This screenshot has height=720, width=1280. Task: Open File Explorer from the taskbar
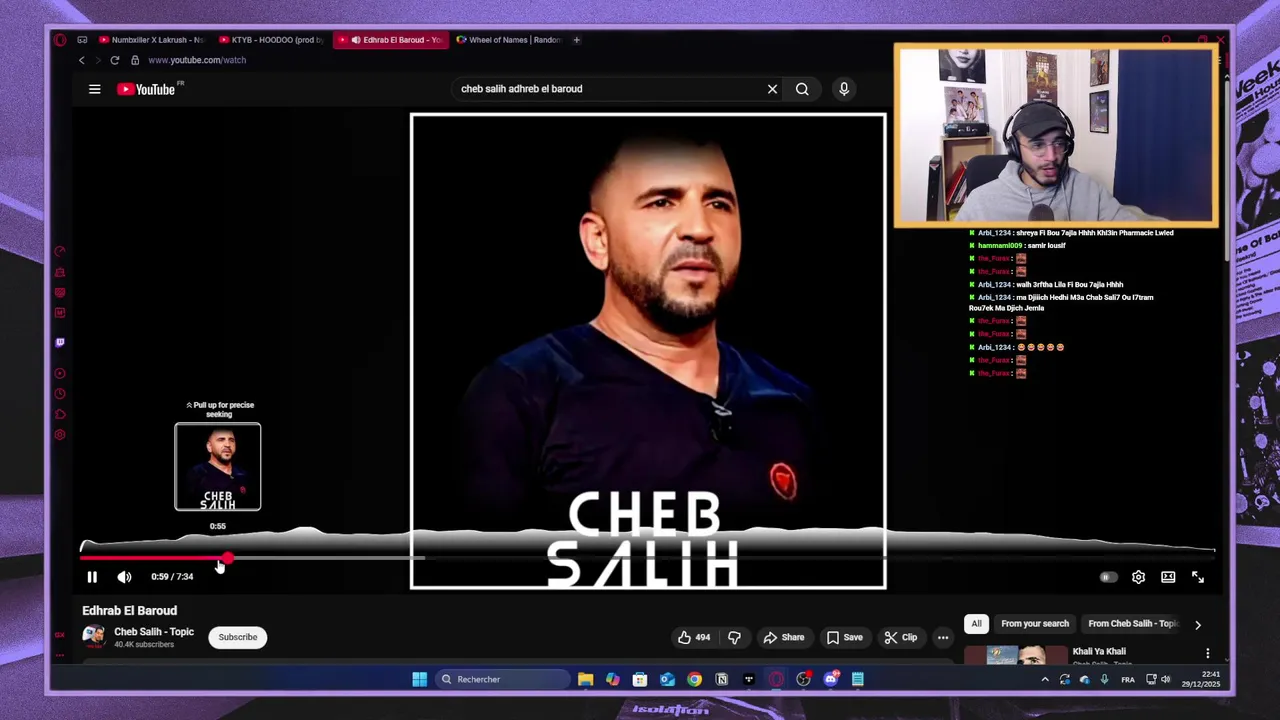click(586, 679)
